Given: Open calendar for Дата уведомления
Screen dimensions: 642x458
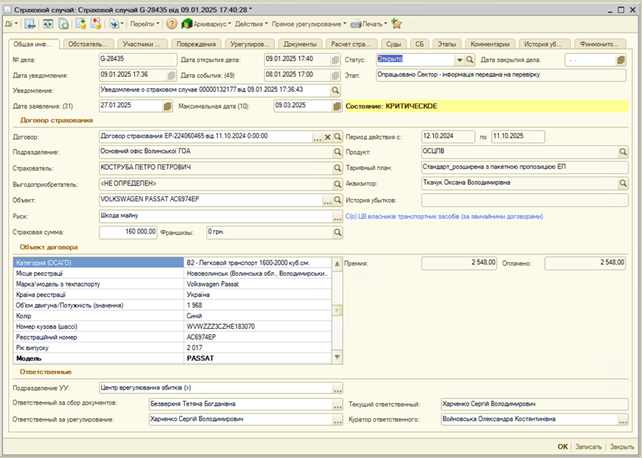Looking at the screenshot, I should click(171, 75).
